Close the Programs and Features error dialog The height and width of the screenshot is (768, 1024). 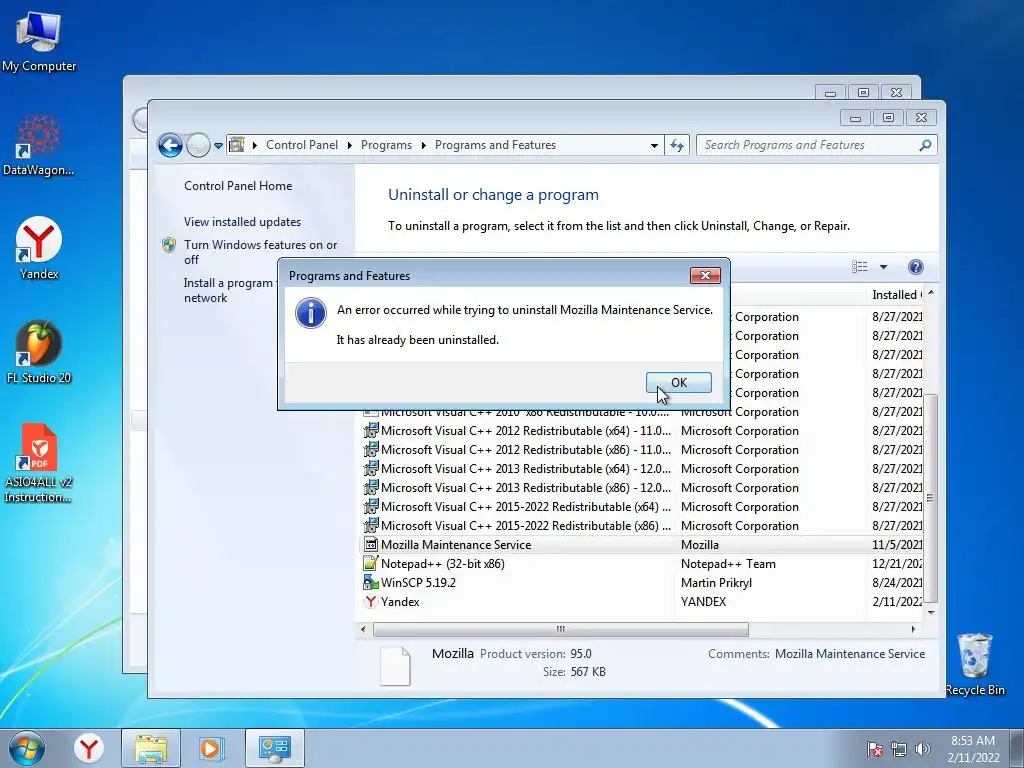[x=705, y=276]
